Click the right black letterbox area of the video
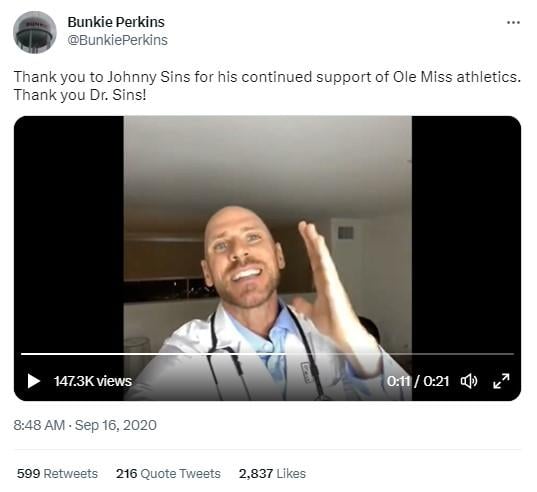The image size is (537, 492). [x=466, y=233]
